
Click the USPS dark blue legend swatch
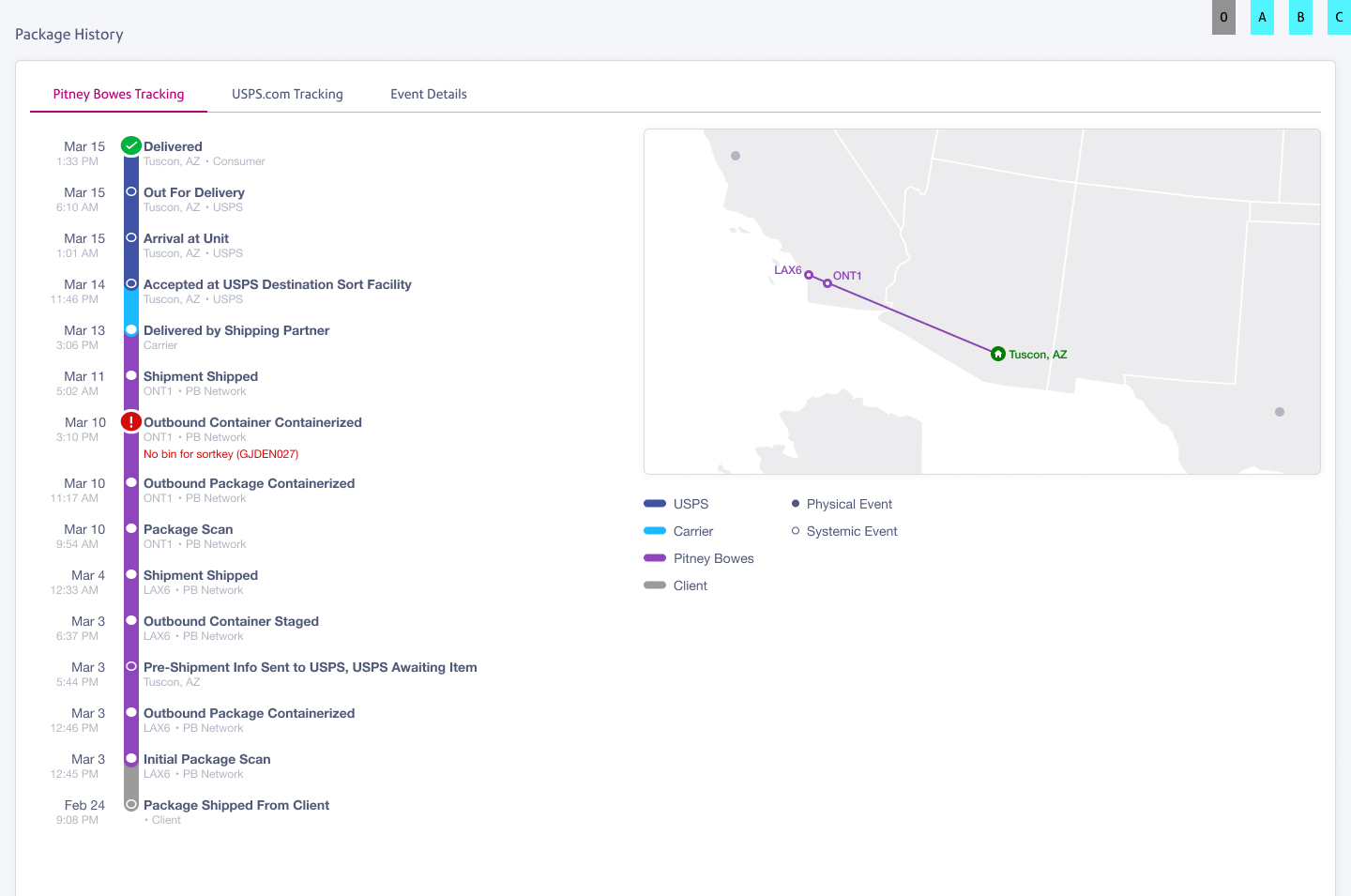point(655,504)
